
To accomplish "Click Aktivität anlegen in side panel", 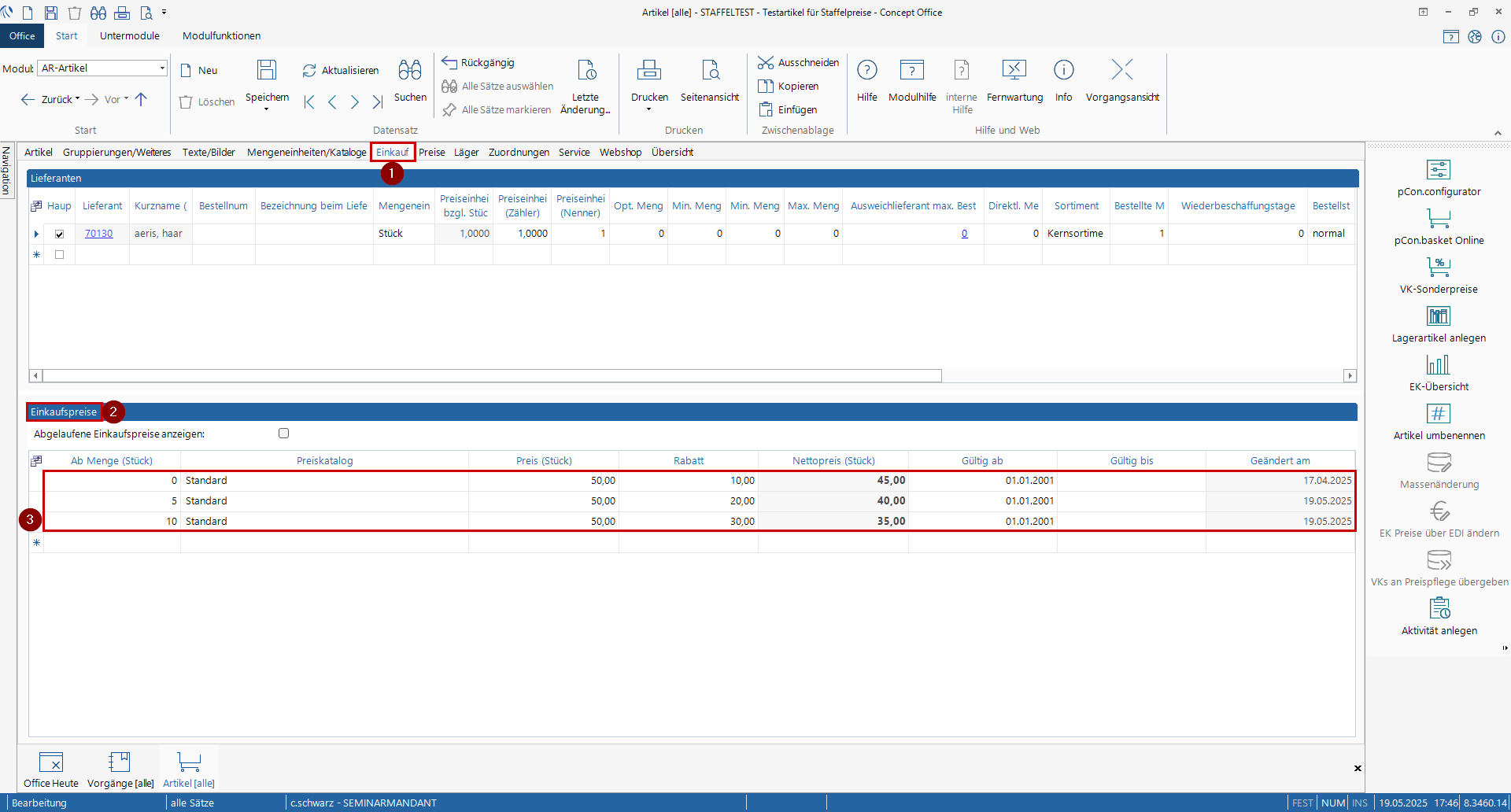I will [x=1439, y=609].
